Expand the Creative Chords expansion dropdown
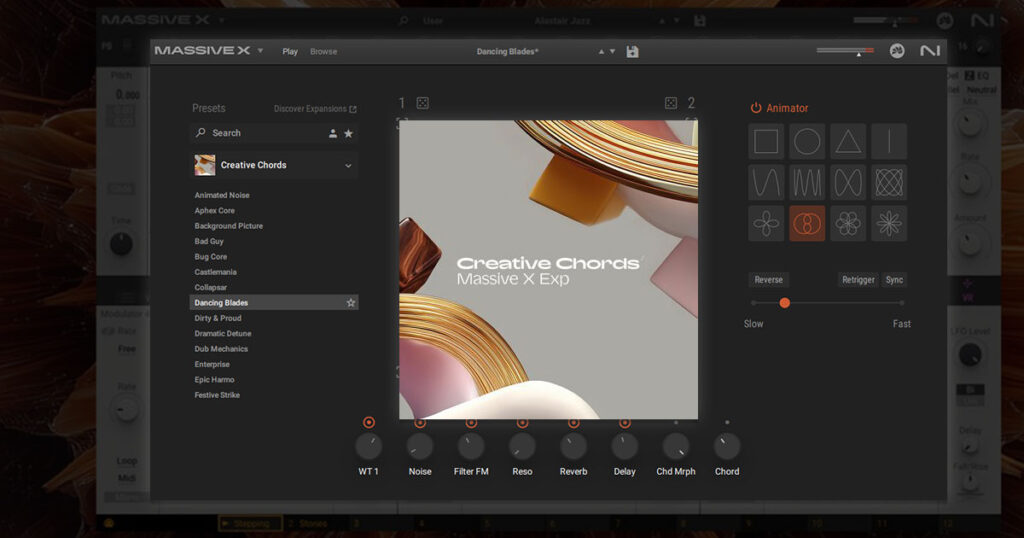Image resolution: width=1024 pixels, height=538 pixels. (348, 166)
